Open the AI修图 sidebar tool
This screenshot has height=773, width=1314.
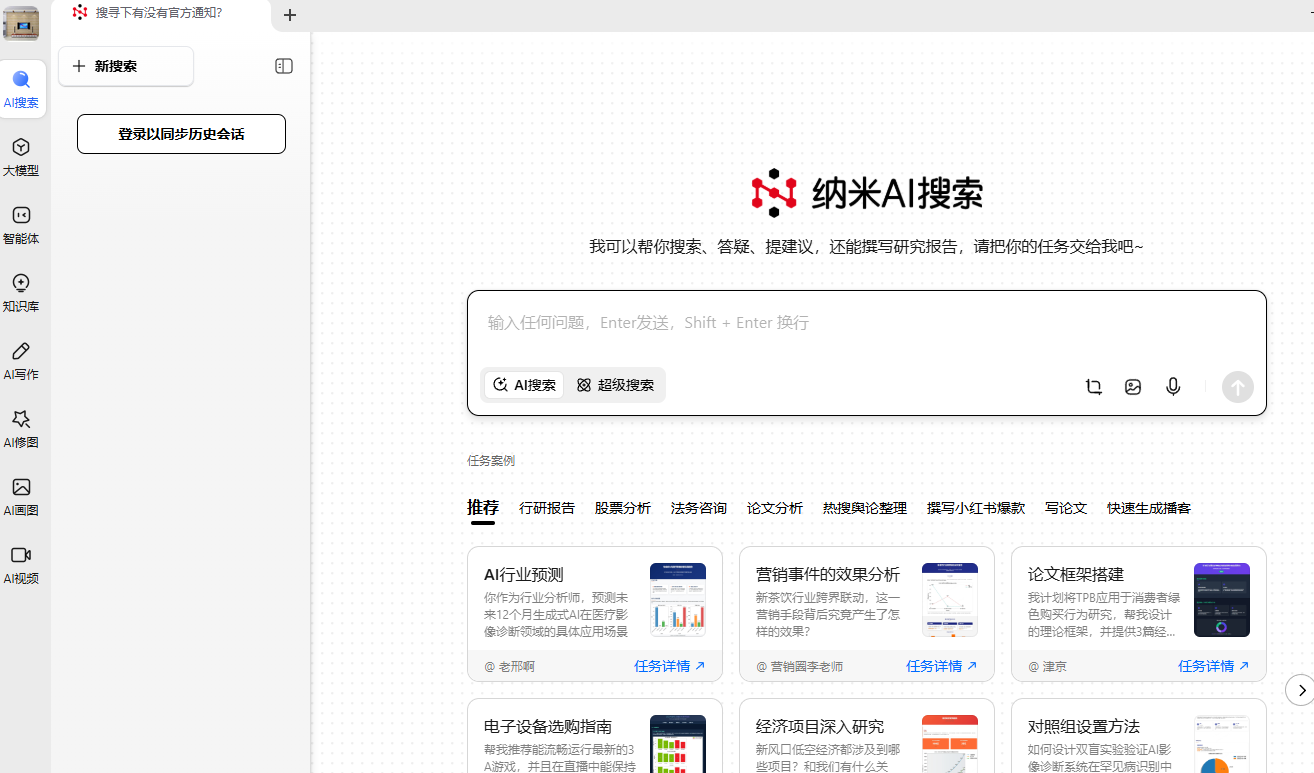click(x=21, y=429)
